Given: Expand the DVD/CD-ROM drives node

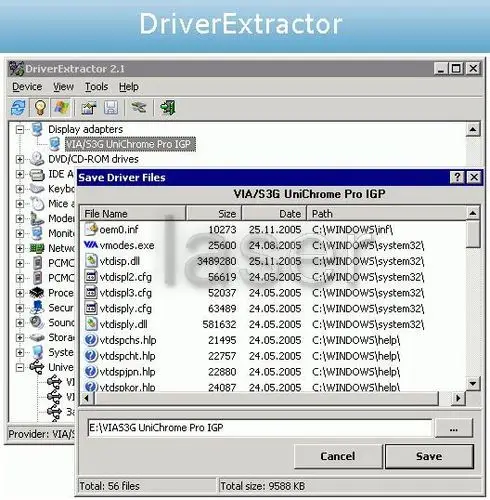Looking at the screenshot, I should point(20,159).
